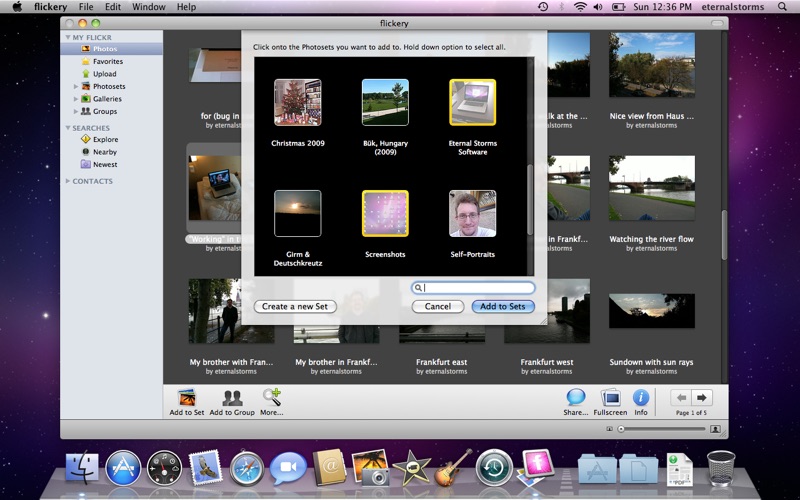The height and width of the screenshot is (500, 800).
Task: Select the Christmas 2009 photoset
Action: coord(298,103)
